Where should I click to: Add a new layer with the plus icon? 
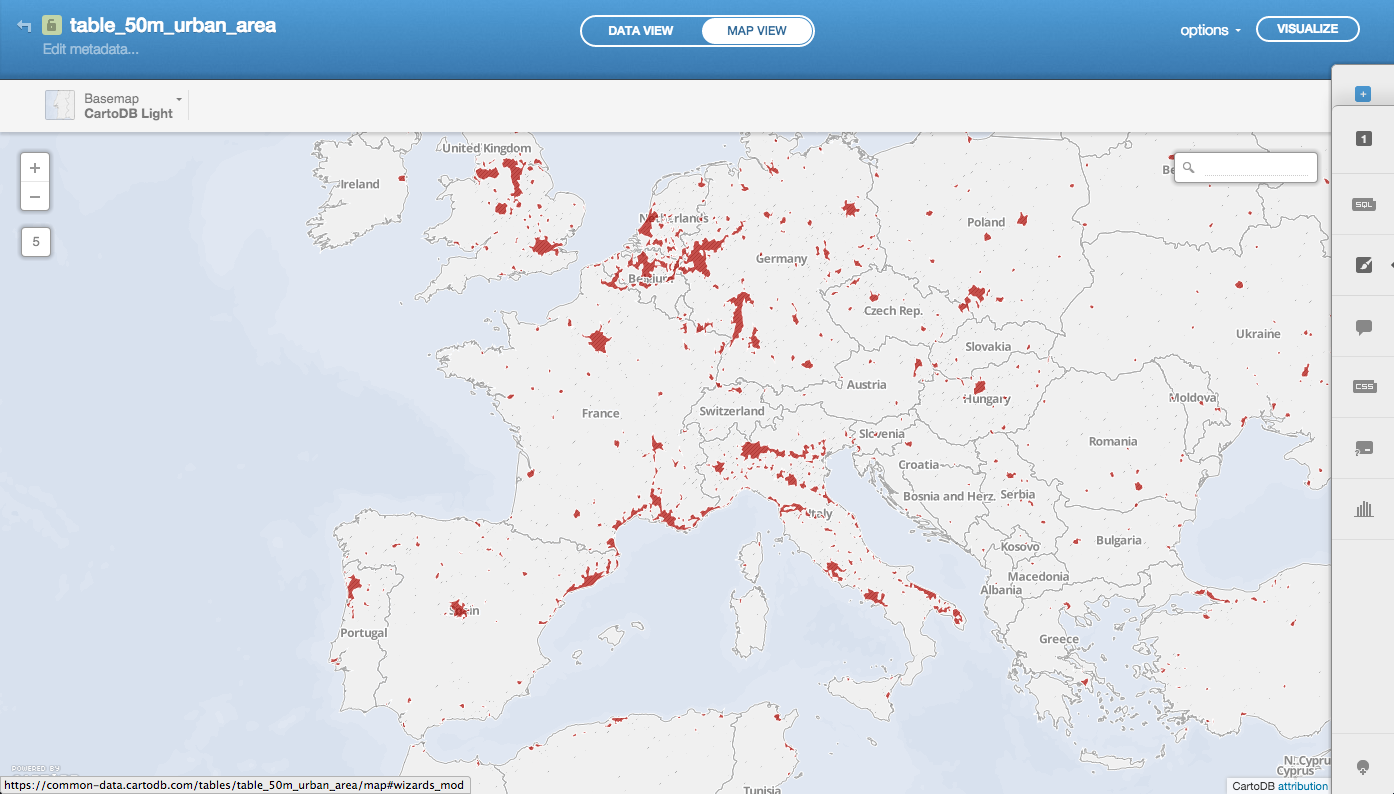[1362, 94]
